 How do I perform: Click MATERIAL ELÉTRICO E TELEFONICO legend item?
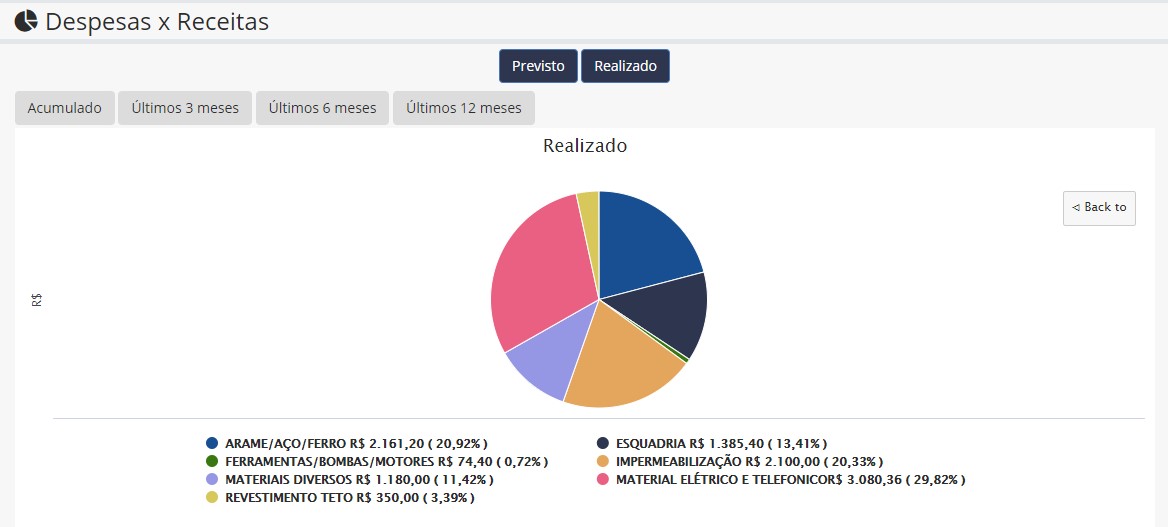point(781,480)
